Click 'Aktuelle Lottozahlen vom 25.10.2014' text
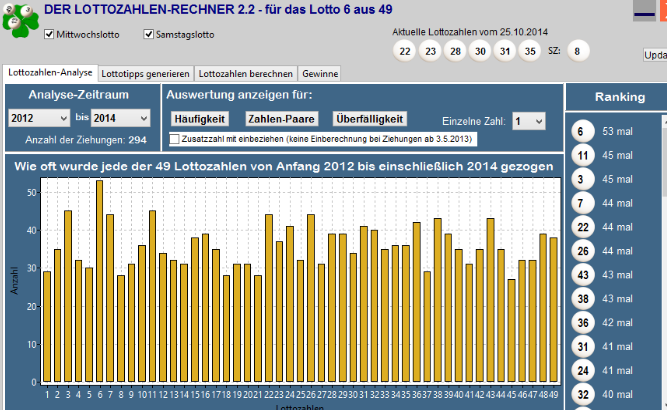Image resolution: width=667 pixels, height=410 pixels. tap(470, 32)
